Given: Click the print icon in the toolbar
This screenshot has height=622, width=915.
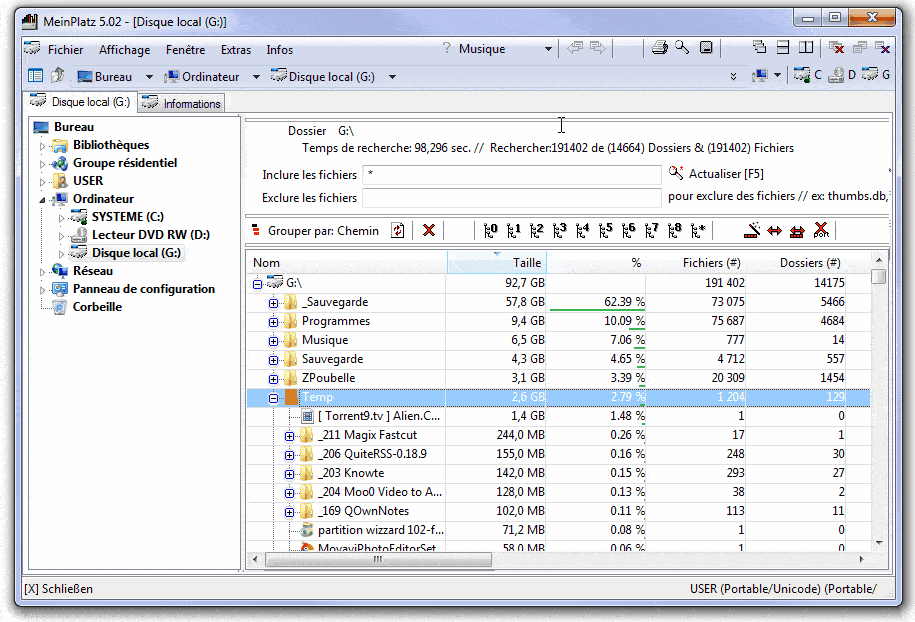Looking at the screenshot, I should pos(659,48).
